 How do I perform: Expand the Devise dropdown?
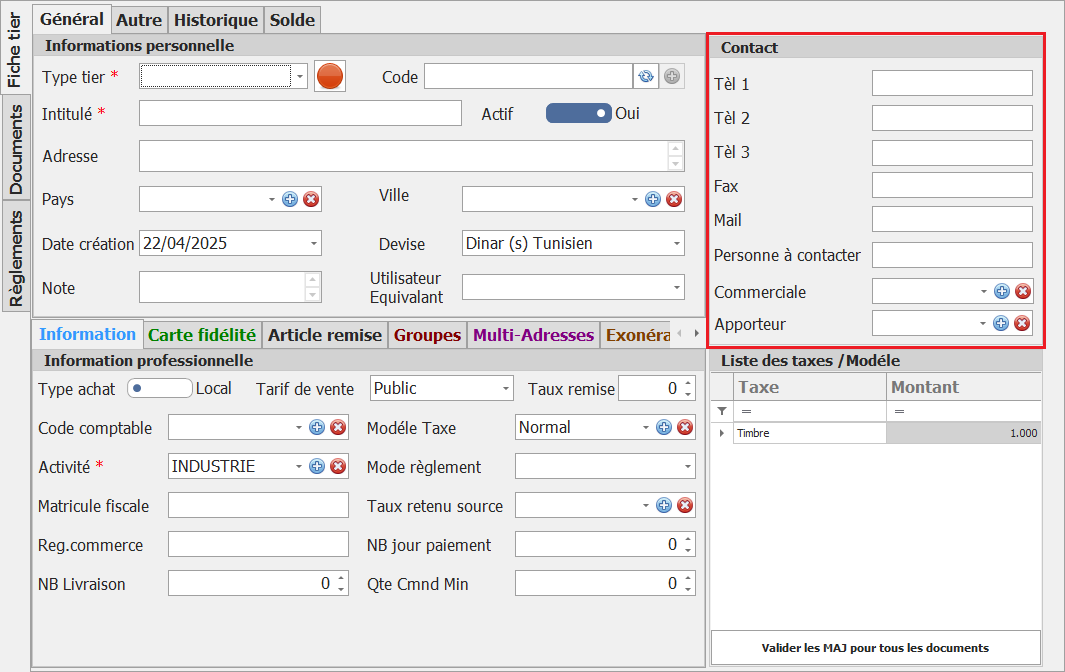click(x=677, y=243)
